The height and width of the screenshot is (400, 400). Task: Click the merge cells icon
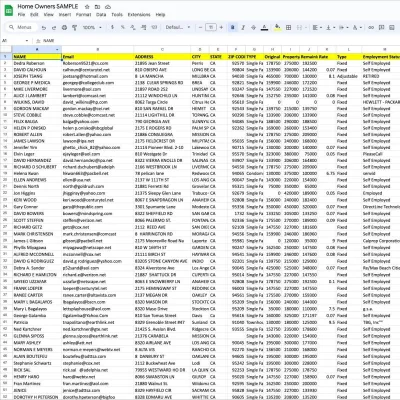coord(299,27)
